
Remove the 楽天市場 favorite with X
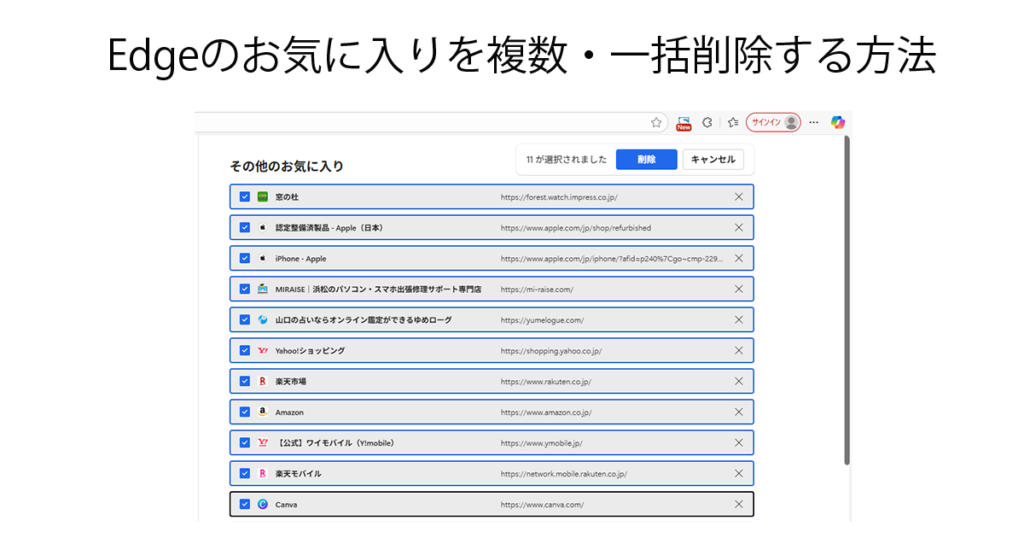coord(738,381)
